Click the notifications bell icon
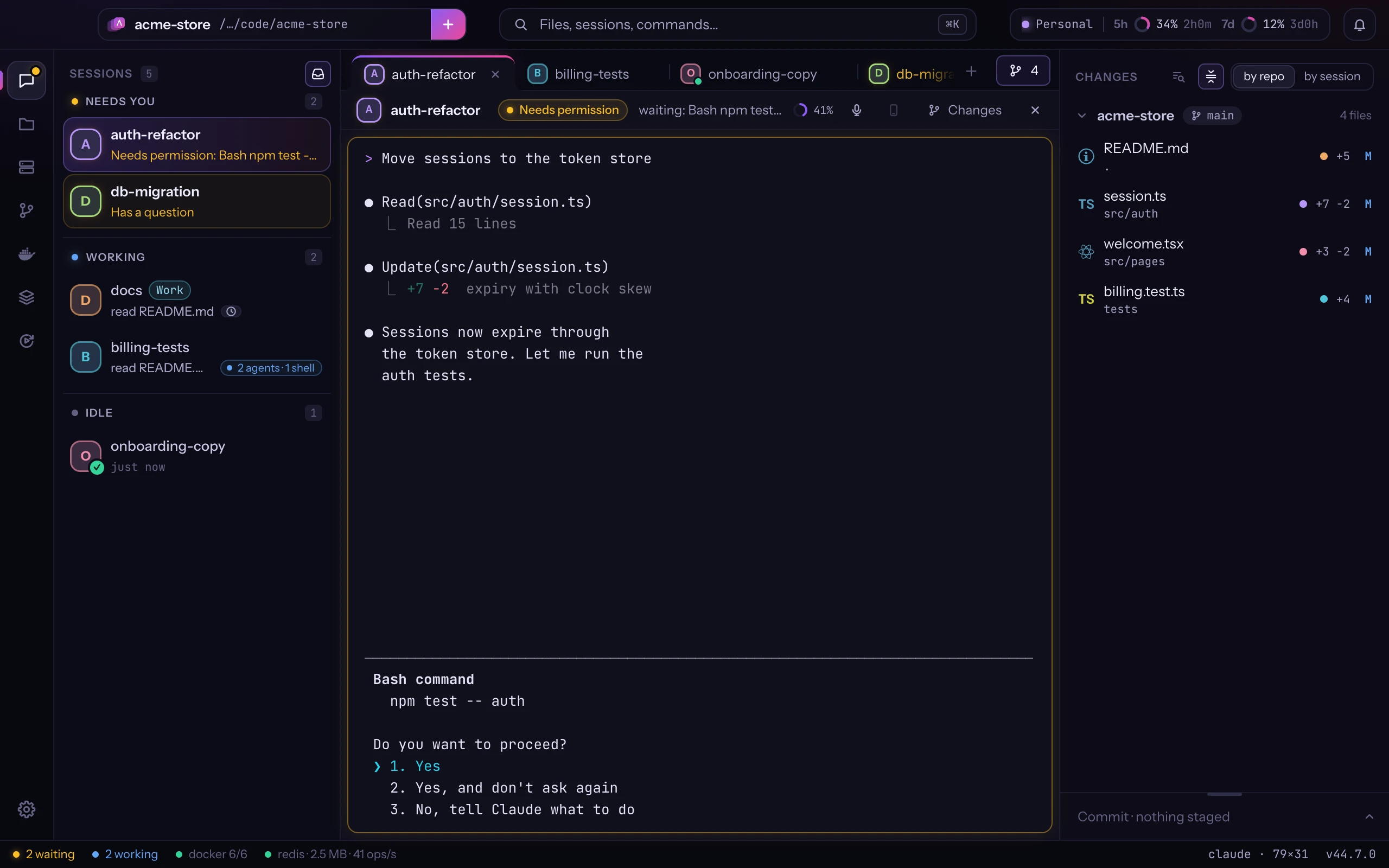This screenshot has height=868, width=1389. [x=1359, y=25]
